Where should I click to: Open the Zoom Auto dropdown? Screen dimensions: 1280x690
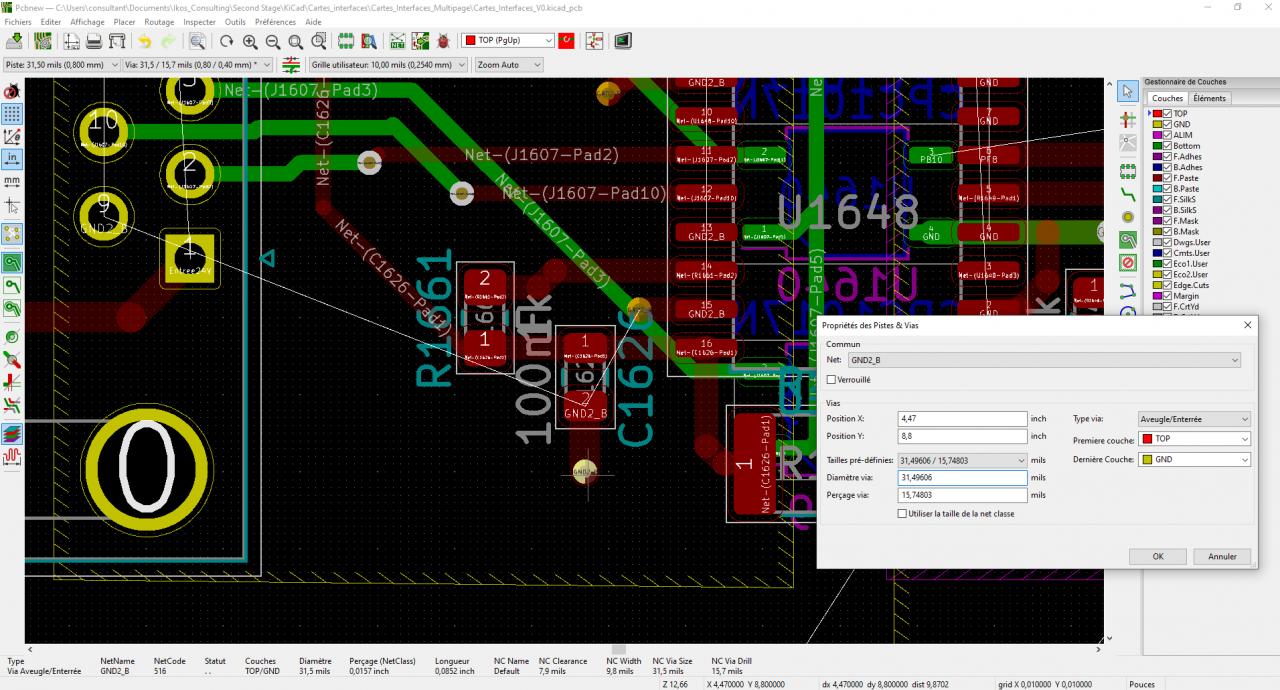click(x=509, y=65)
